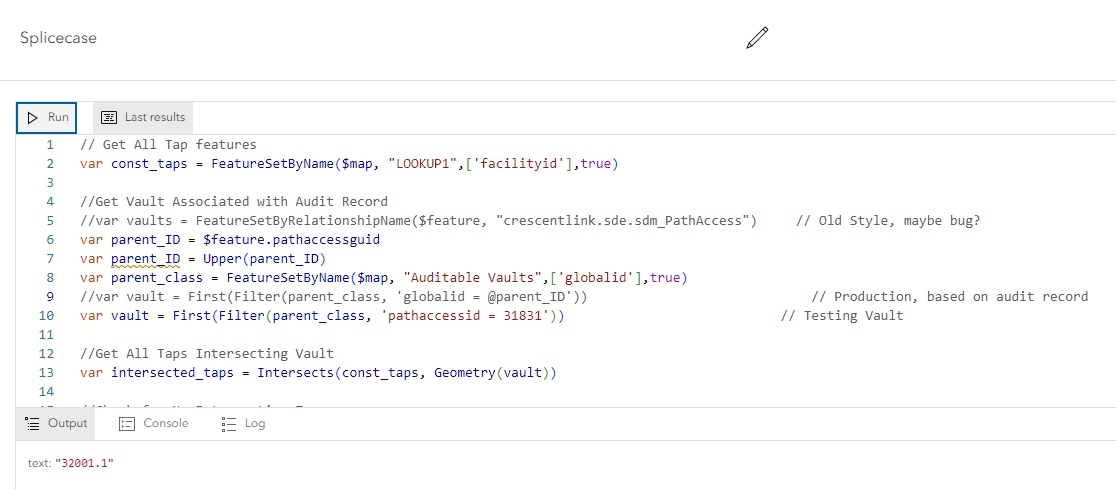Click the "//Get Vault Associated with Audit Record" comment
This screenshot has height=489, width=1116.
pos(234,201)
